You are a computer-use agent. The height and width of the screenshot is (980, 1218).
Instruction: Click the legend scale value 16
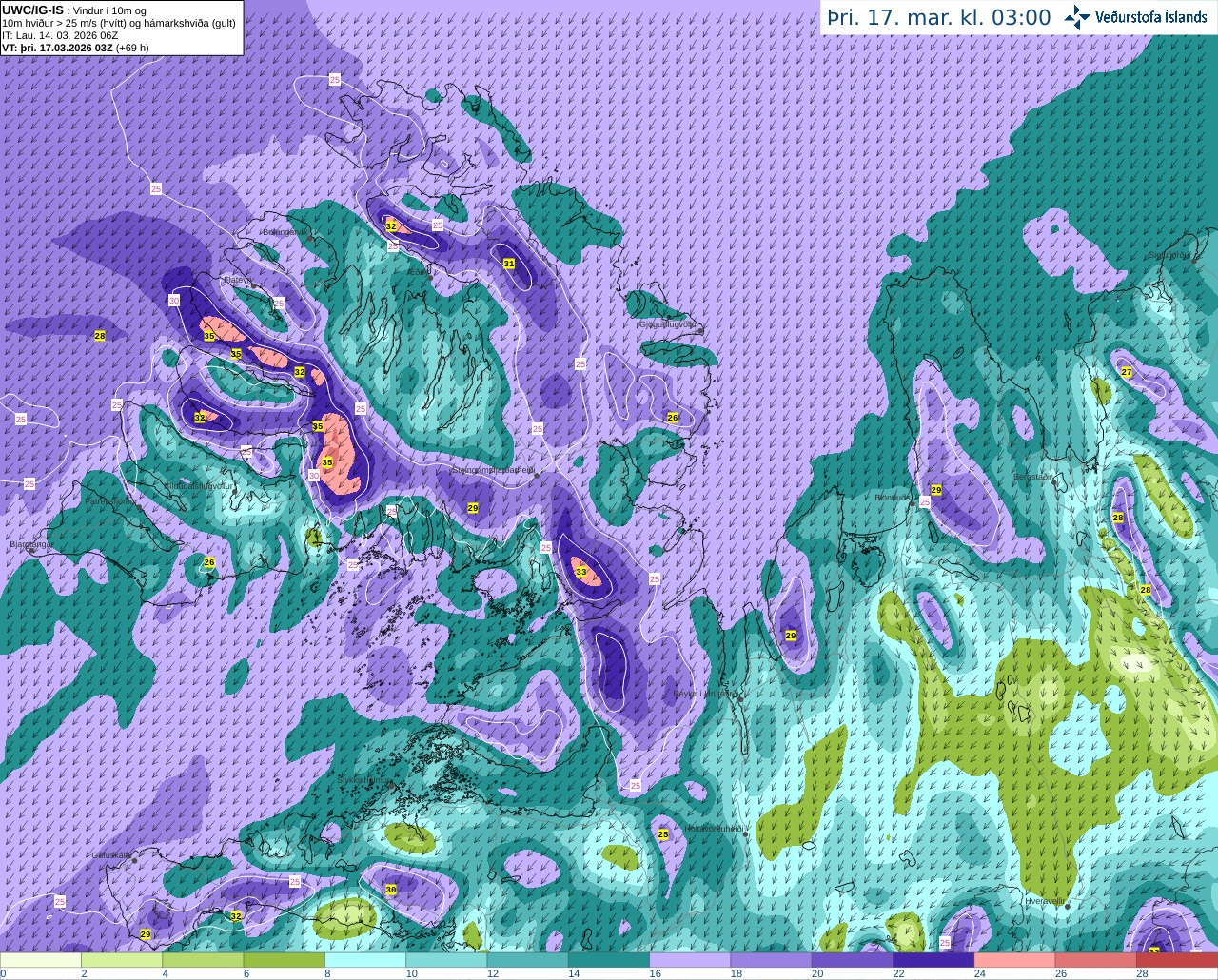point(655,973)
